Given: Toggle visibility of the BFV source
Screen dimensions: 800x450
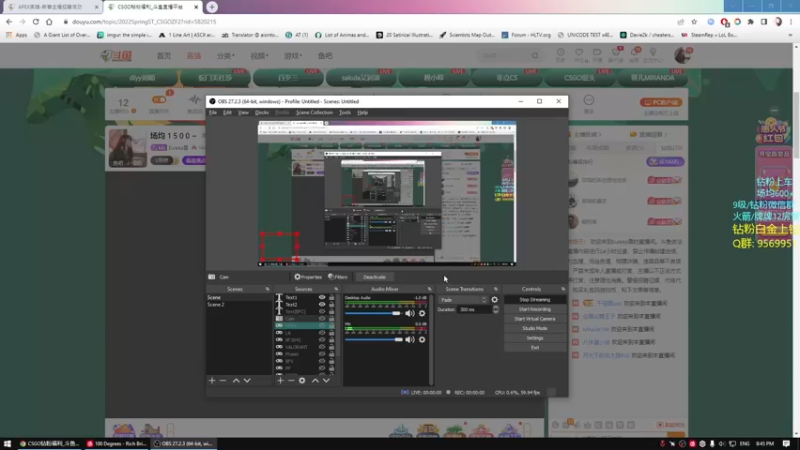Looking at the screenshot, I should [x=322, y=361].
